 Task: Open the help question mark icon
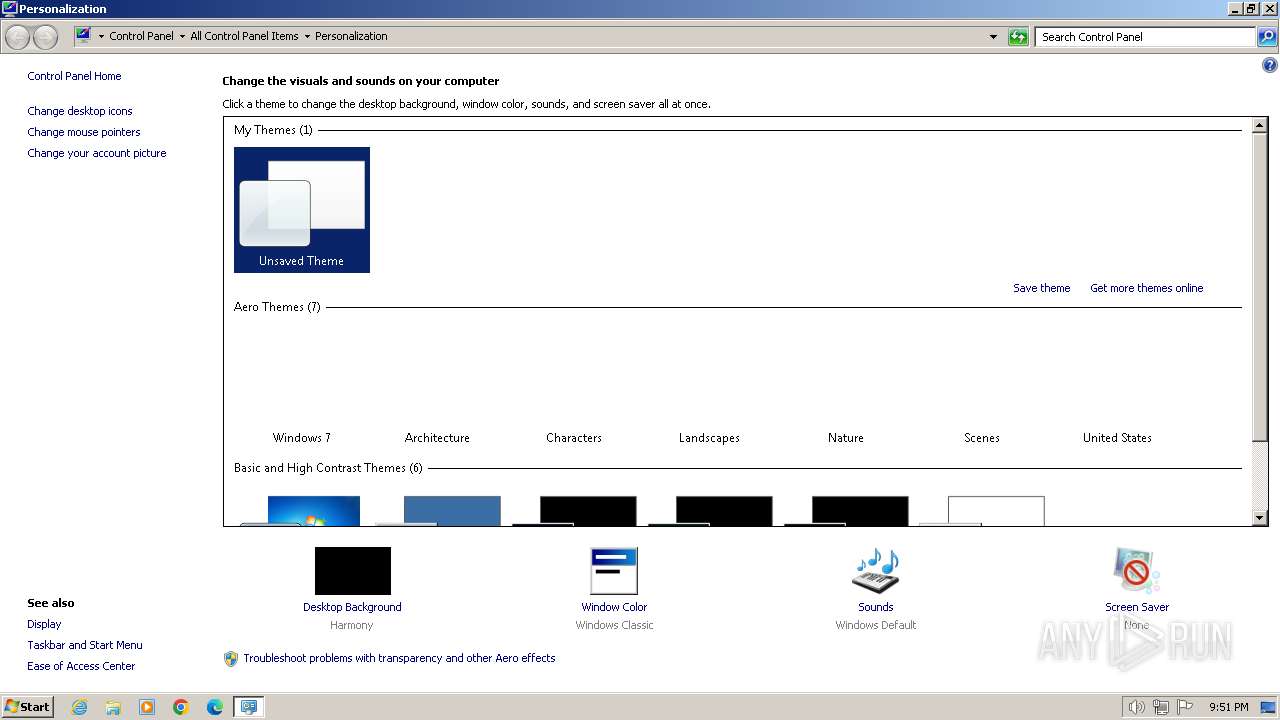point(1270,66)
